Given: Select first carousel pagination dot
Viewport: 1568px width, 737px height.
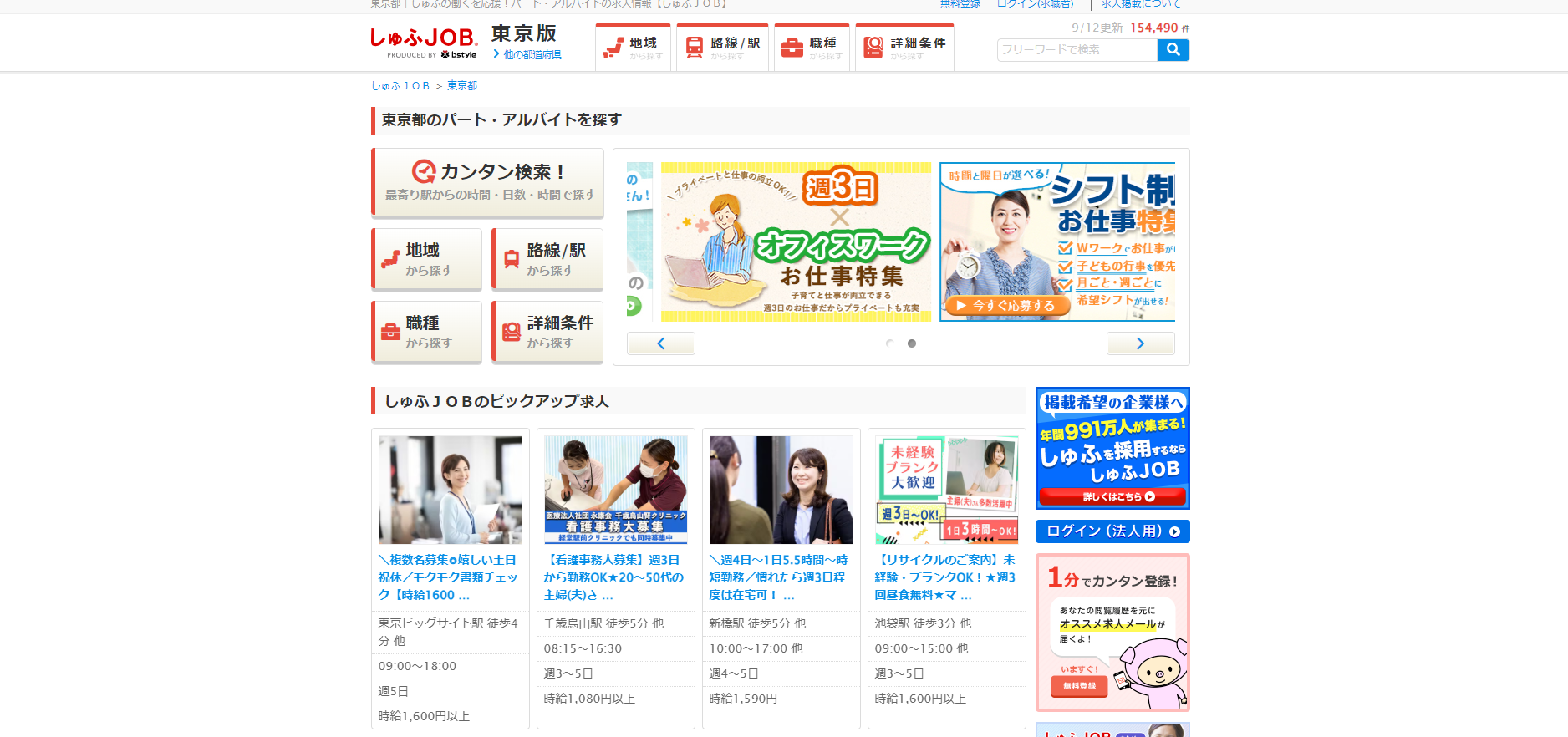Looking at the screenshot, I should [889, 343].
